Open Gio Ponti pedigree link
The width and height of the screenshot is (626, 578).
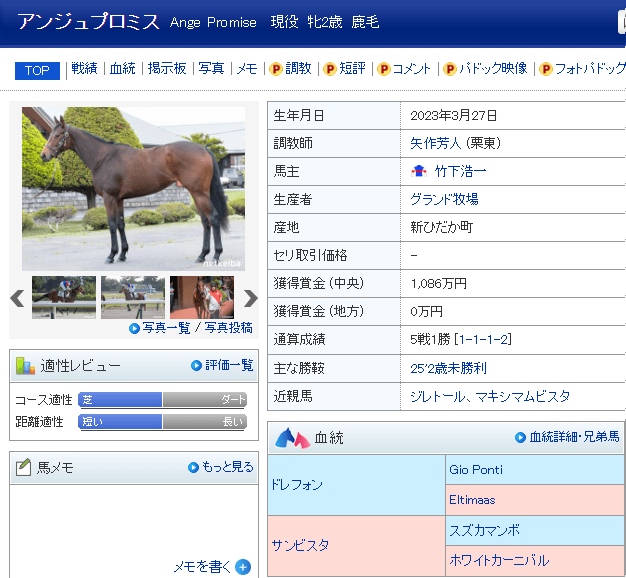point(475,470)
